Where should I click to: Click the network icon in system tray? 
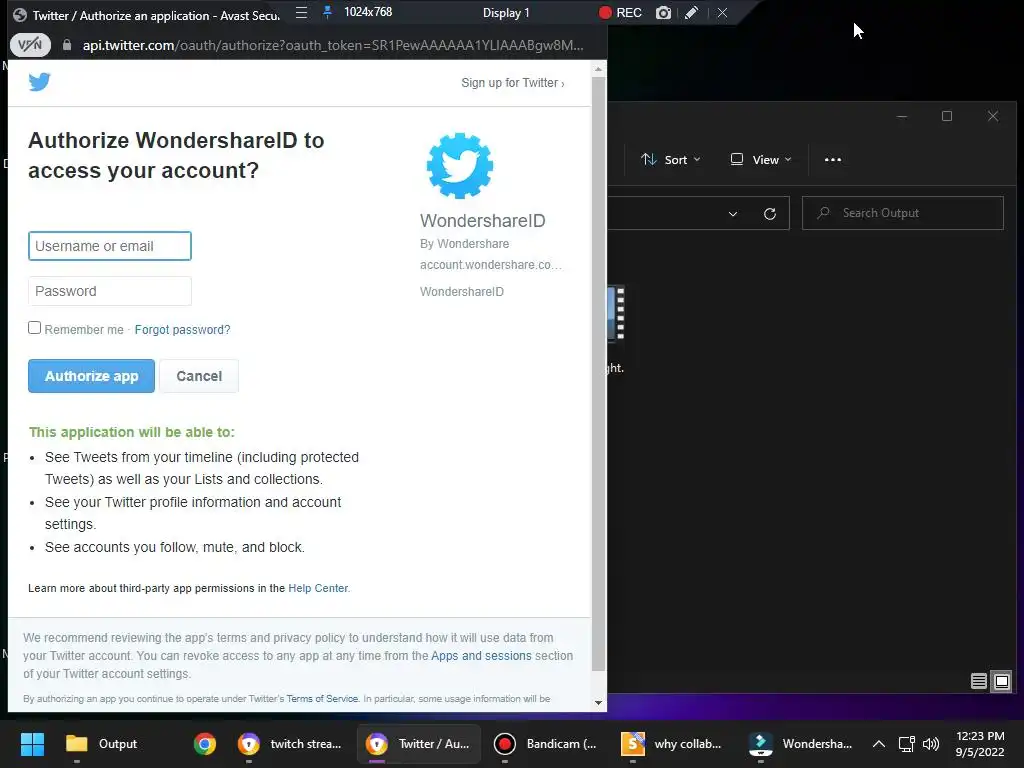coord(906,744)
